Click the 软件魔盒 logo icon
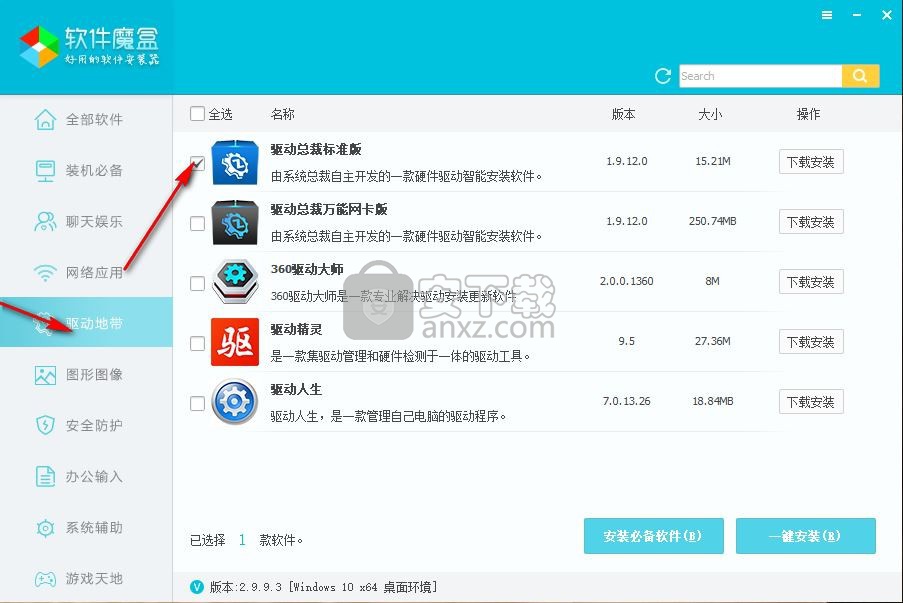 point(39,47)
